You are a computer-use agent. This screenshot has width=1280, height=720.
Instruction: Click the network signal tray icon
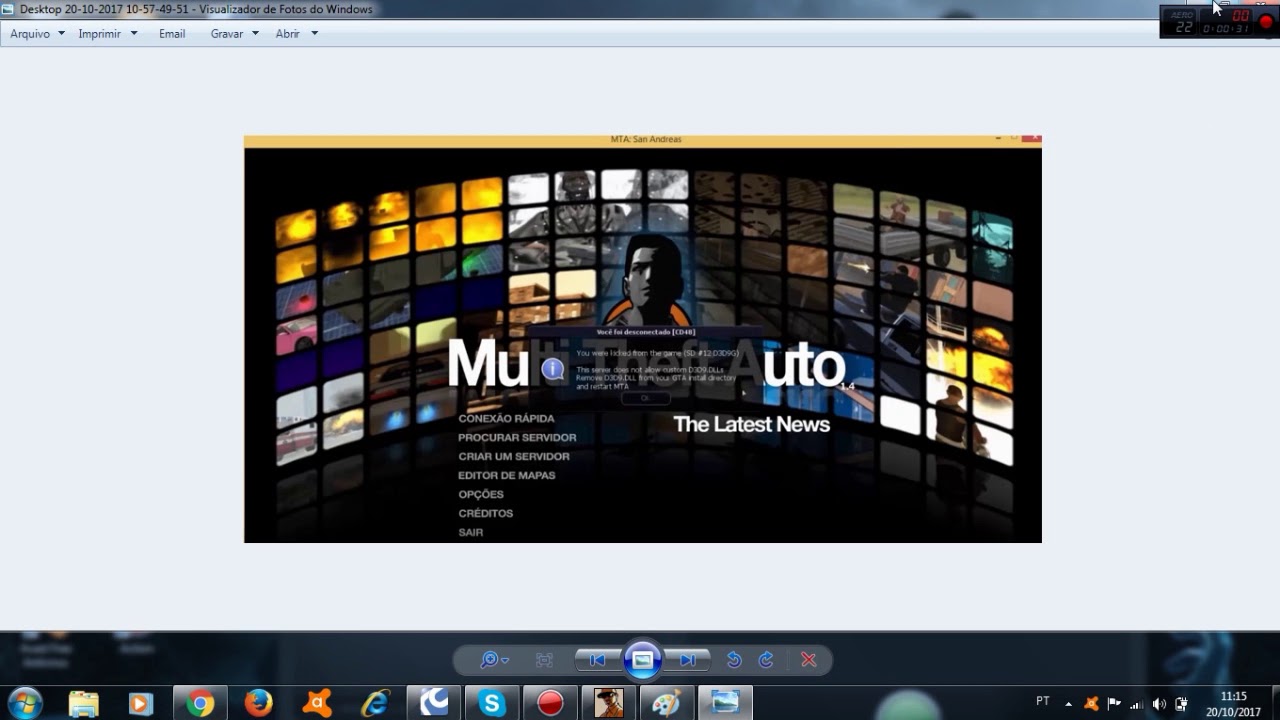pos(1136,704)
